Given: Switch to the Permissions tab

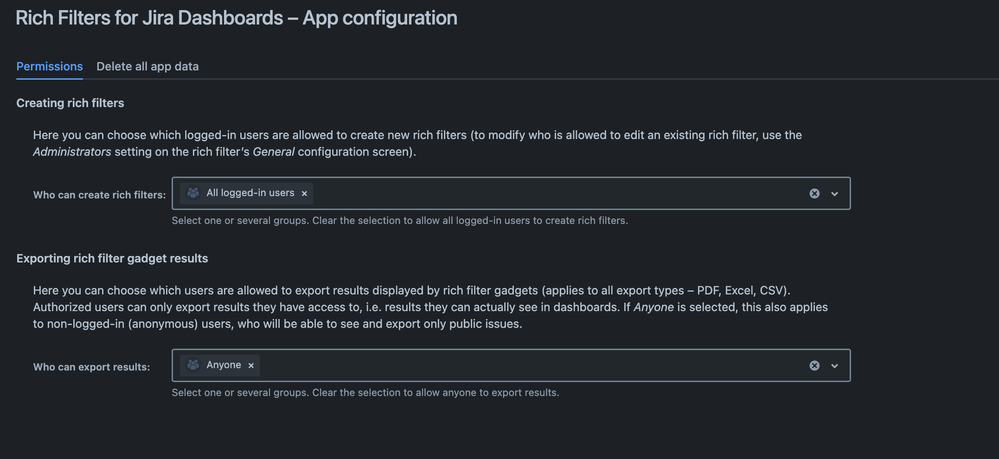Looking at the screenshot, I should coord(49,66).
